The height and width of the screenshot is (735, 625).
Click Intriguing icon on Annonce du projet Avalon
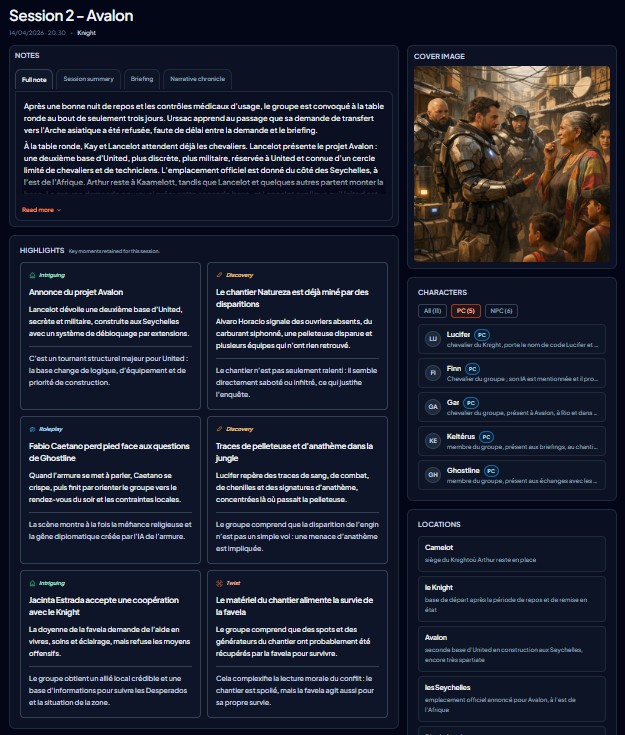[33, 274]
